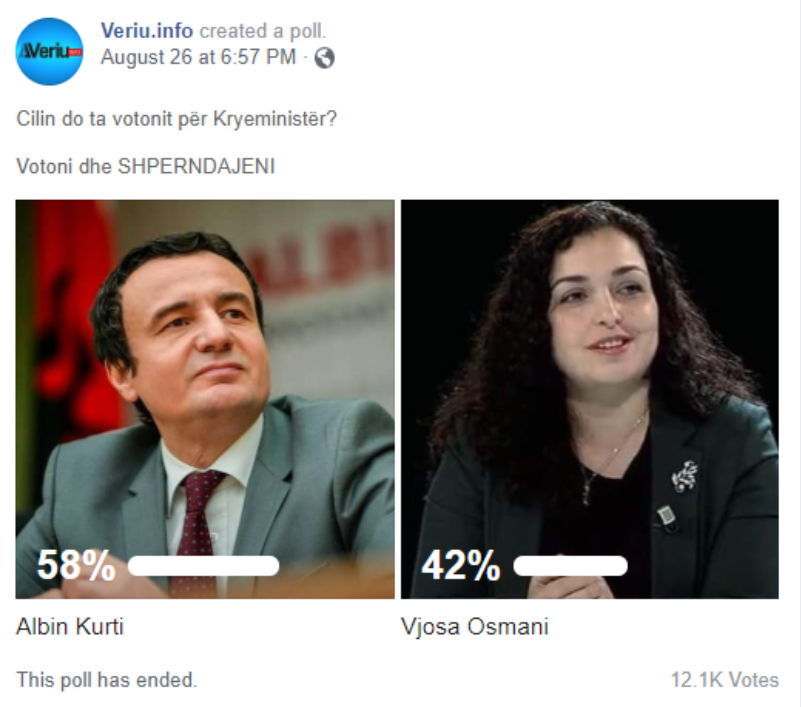Click the white result bar beside 58%
The height and width of the screenshot is (707, 801).
(203, 566)
